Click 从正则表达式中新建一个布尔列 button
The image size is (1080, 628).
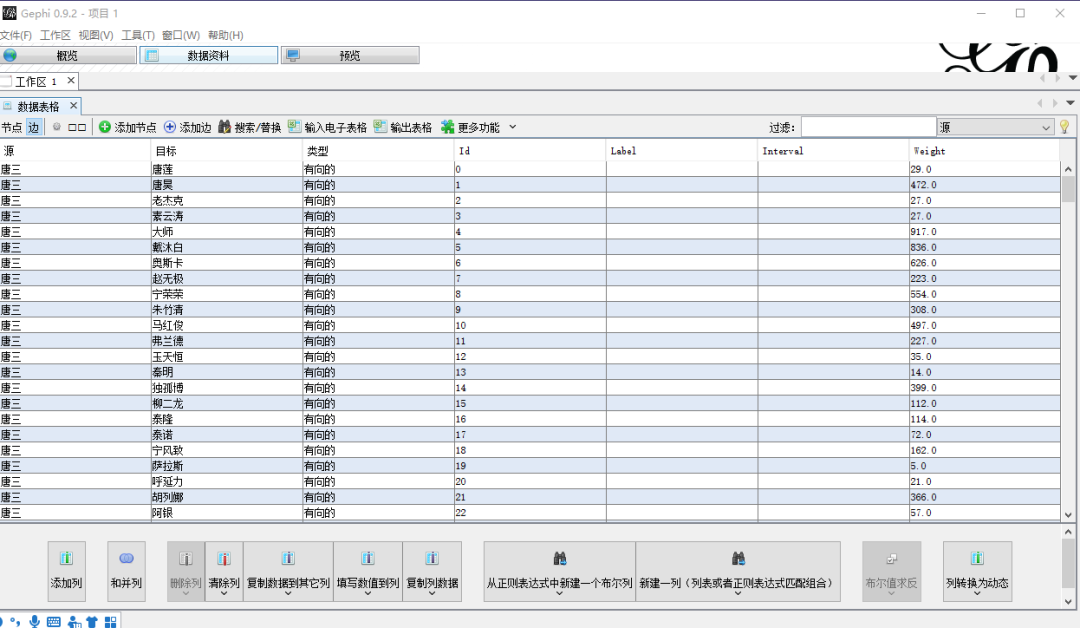(x=559, y=571)
